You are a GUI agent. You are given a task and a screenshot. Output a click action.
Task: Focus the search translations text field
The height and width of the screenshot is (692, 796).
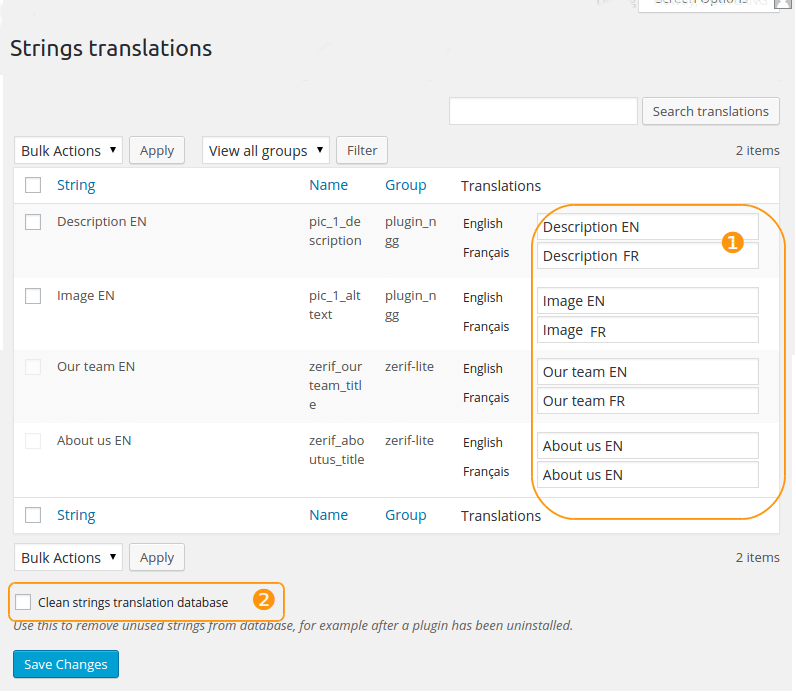[x=543, y=111]
